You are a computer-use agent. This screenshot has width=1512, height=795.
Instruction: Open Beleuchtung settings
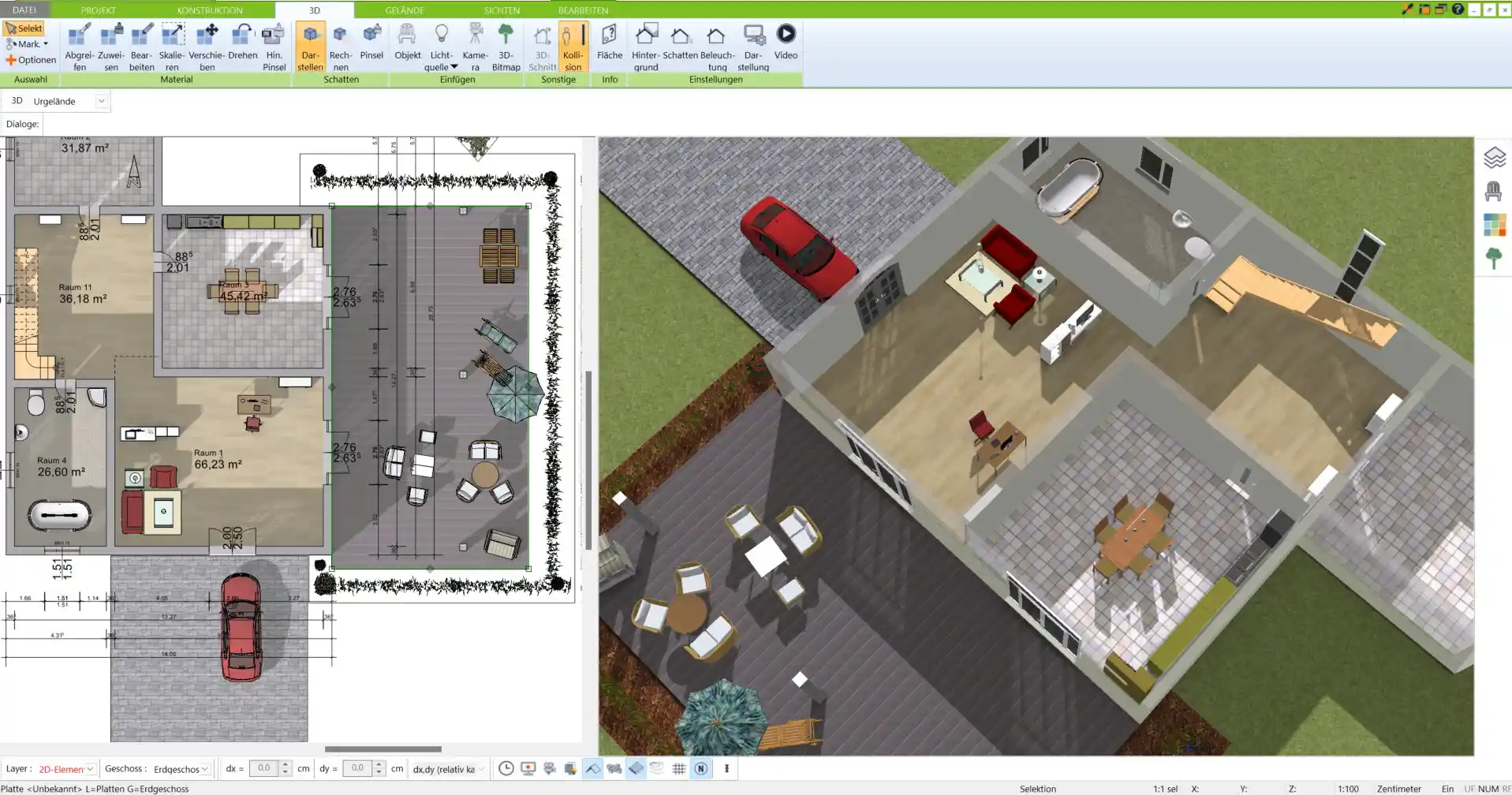tap(717, 47)
